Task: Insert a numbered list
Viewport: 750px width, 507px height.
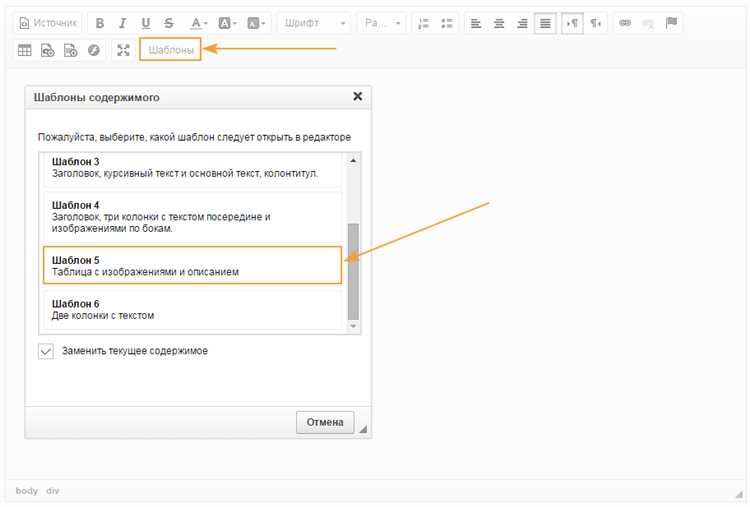Action: point(423,23)
